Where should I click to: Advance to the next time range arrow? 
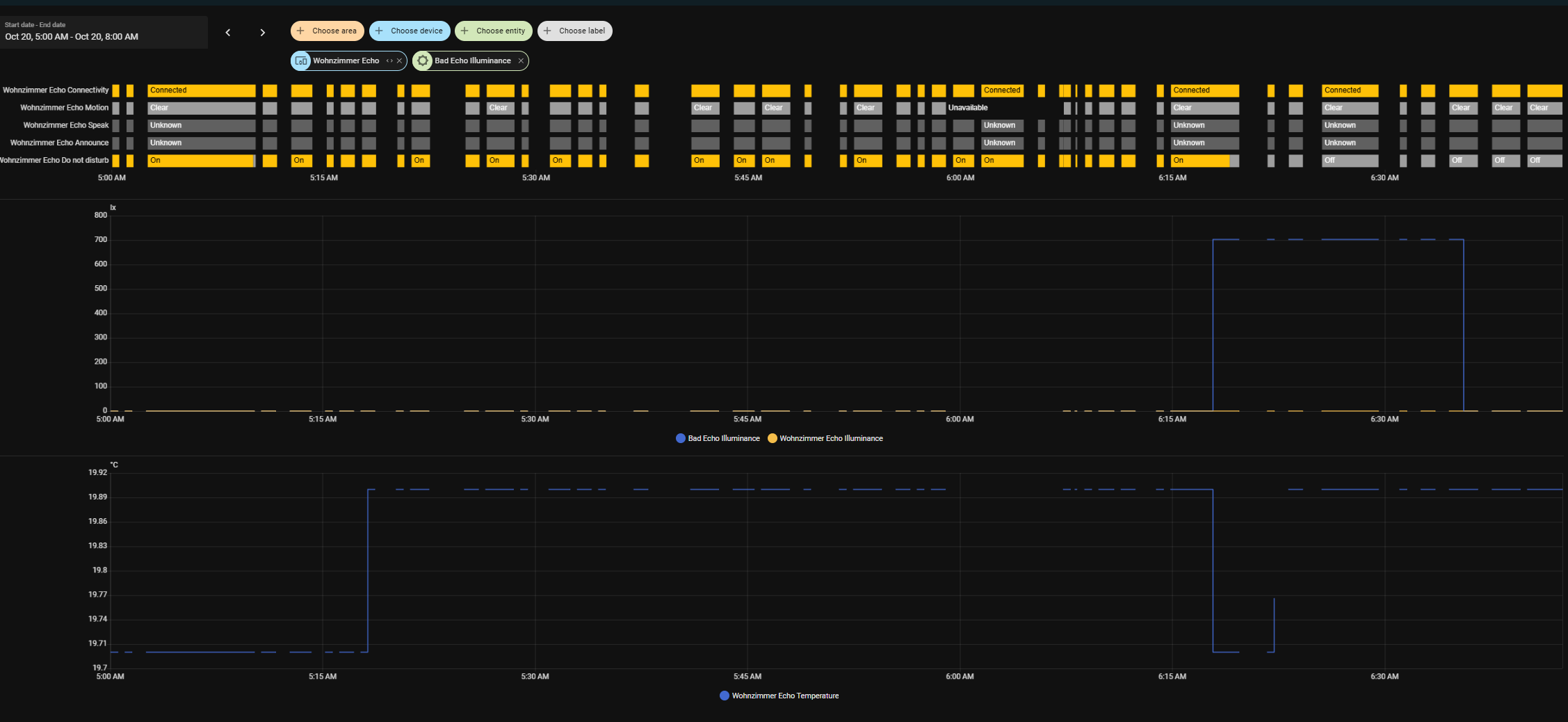[x=263, y=33]
